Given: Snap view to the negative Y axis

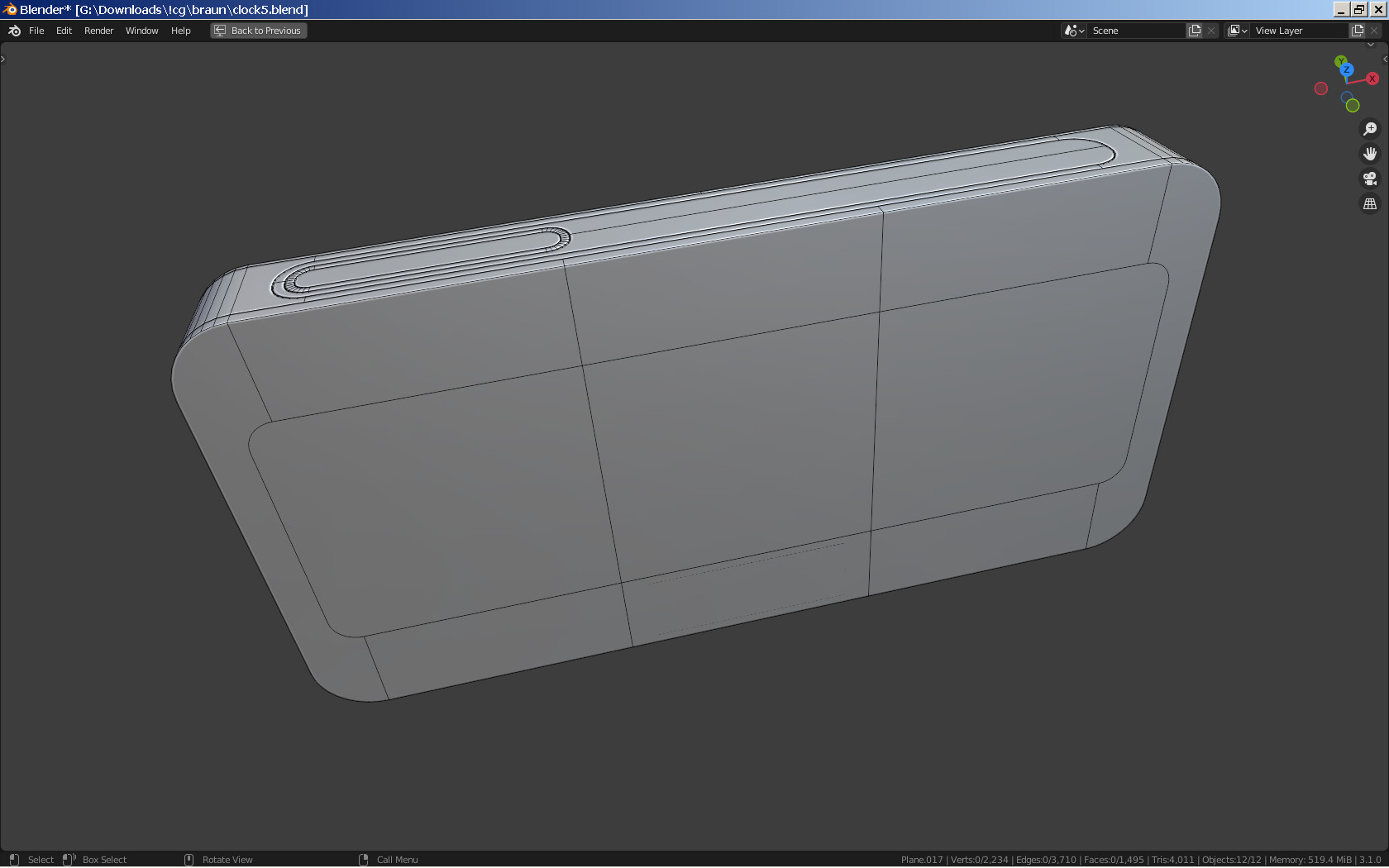Looking at the screenshot, I should [1353, 105].
